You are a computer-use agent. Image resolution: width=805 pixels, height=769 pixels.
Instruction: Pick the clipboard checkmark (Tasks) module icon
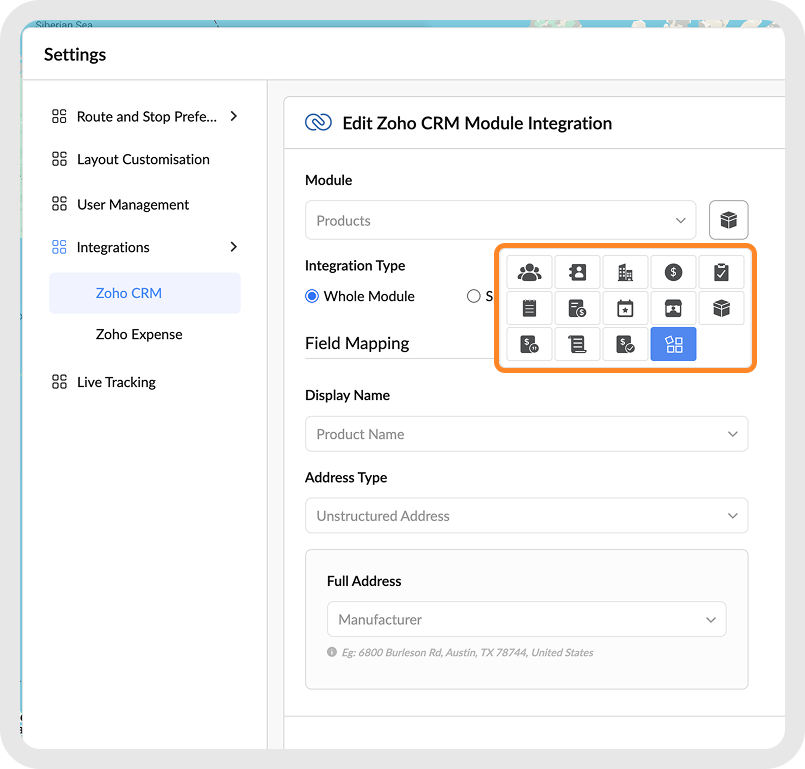click(721, 272)
